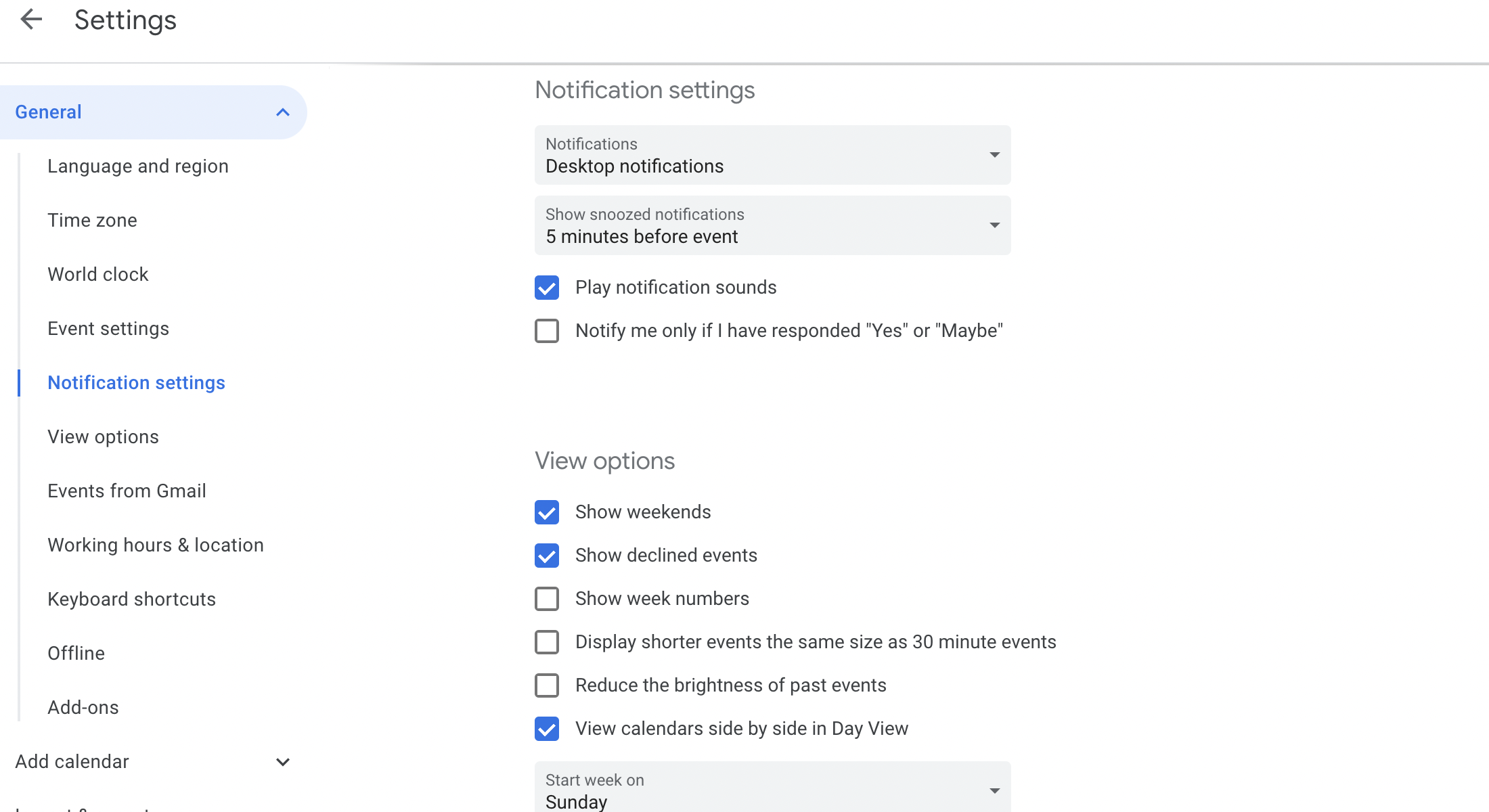Check Reduce the brightness of past events
Screen dimensions: 1489x812
pyautogui.click(x=547, y=685)
